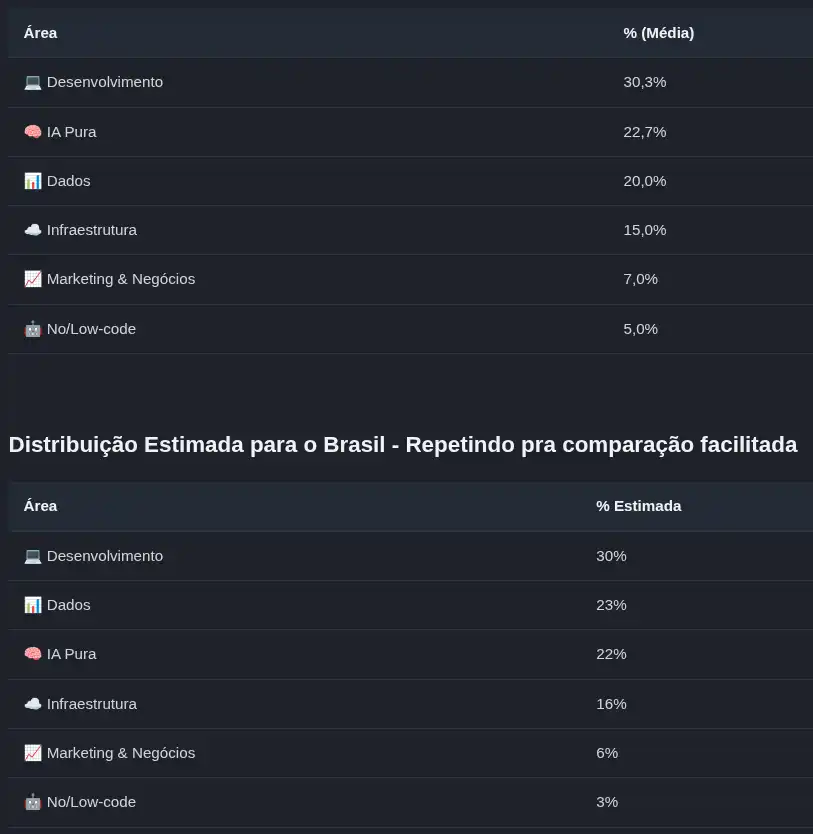
Task: Click the cloud emoji beside Infraestrutura 15,0%
Action: click(x=33, y=230)
